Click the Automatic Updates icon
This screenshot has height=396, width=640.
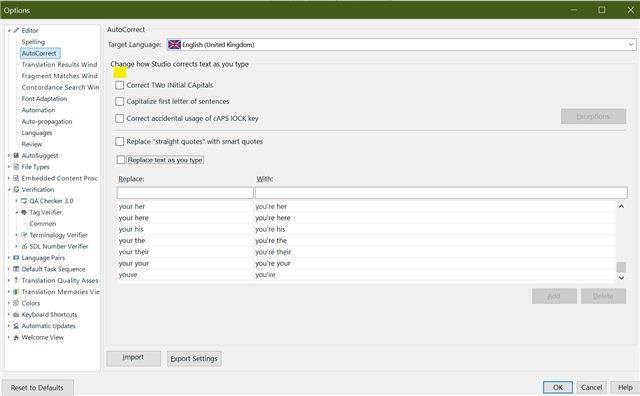coord(16,326)
